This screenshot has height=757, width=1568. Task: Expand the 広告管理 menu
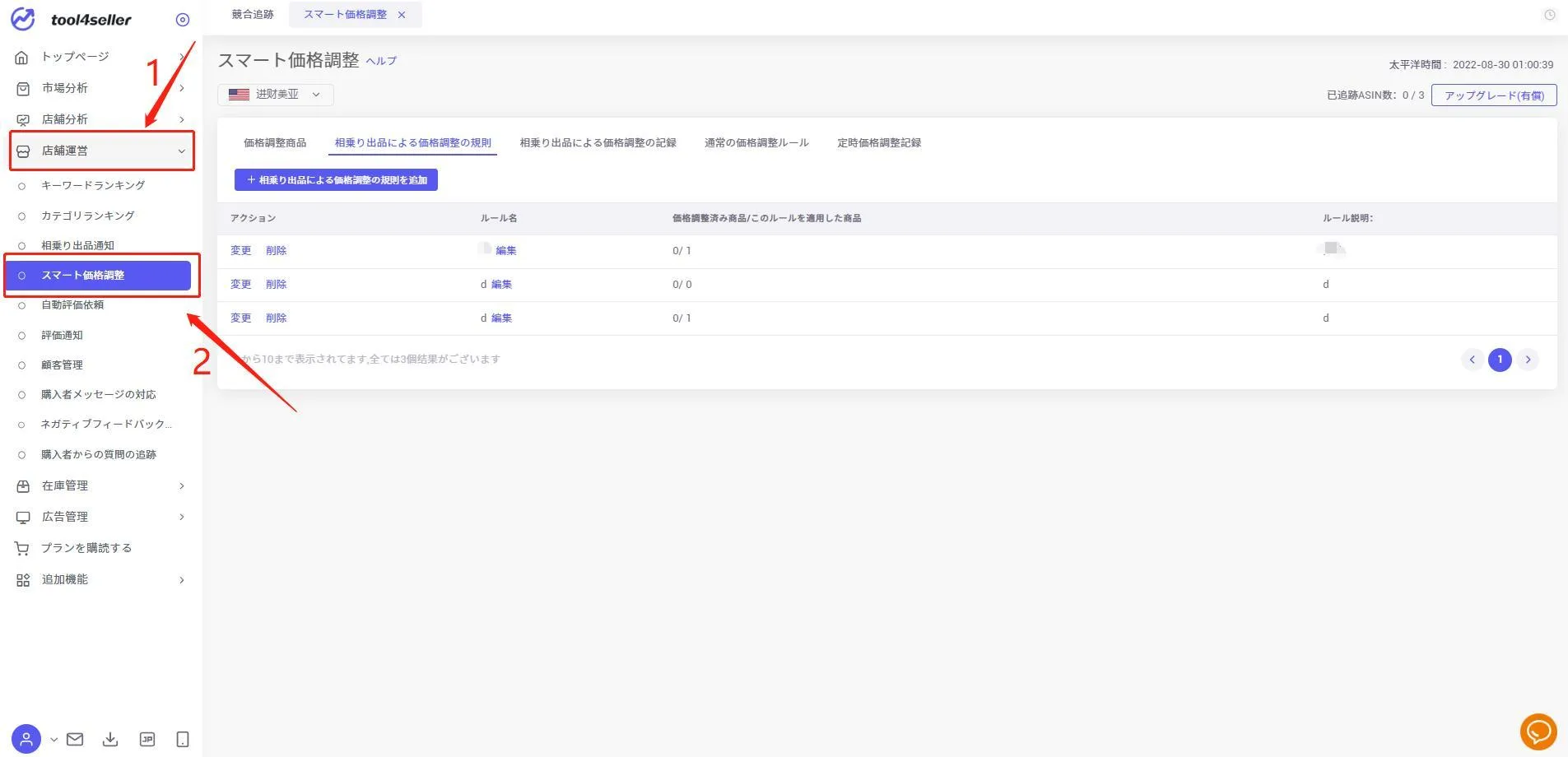coord(100,517)
